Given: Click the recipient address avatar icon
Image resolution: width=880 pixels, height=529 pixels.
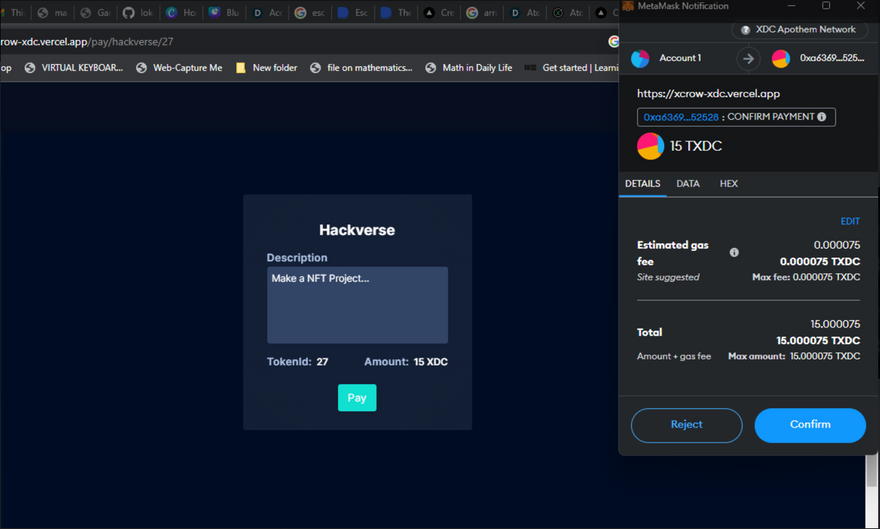Looking at the screenshot, I should click(781, 59).
